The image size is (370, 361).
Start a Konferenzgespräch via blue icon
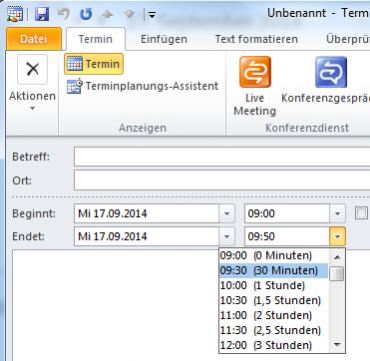click(x=331, y=72)
